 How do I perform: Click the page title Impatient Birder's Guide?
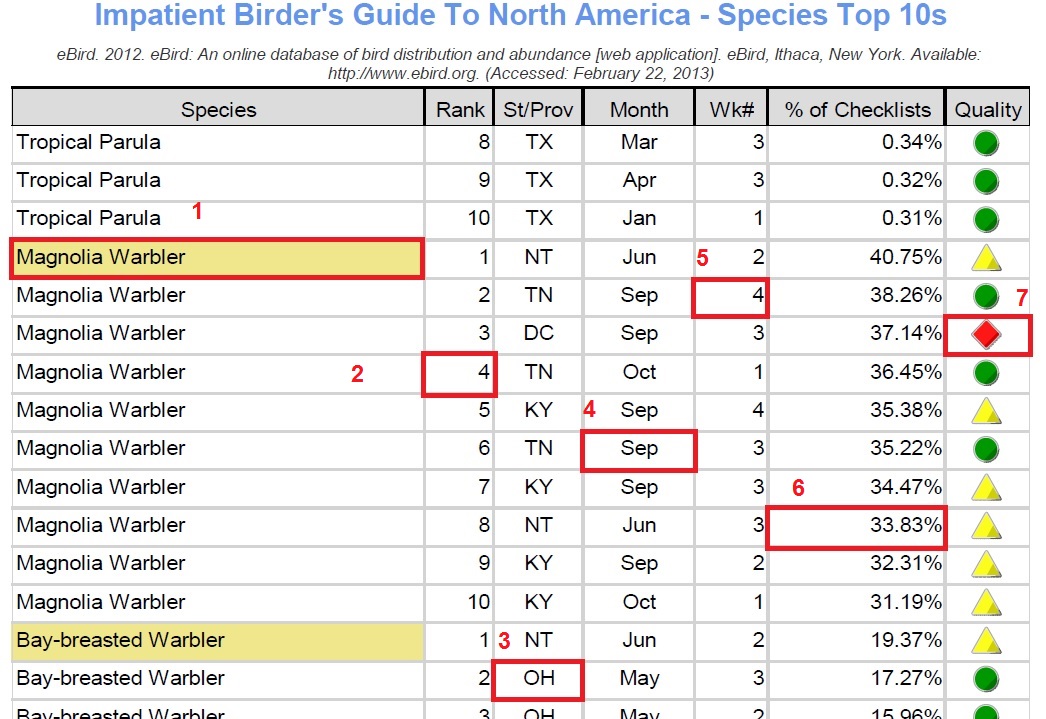520,15
